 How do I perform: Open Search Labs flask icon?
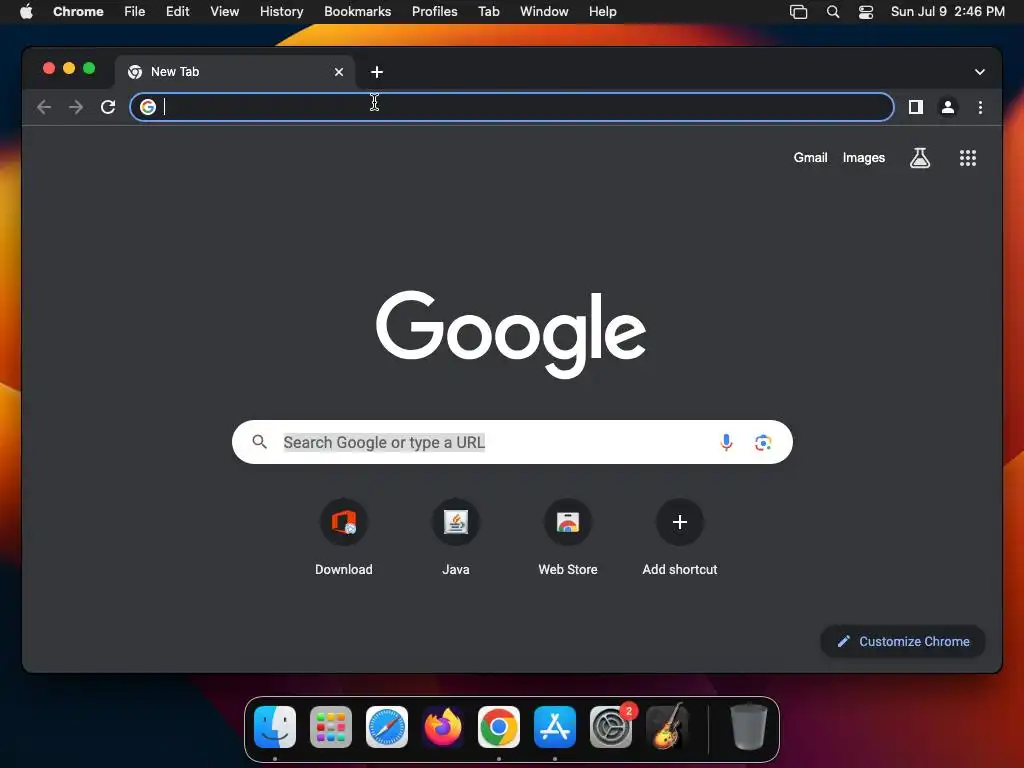[x=920, y=158]
